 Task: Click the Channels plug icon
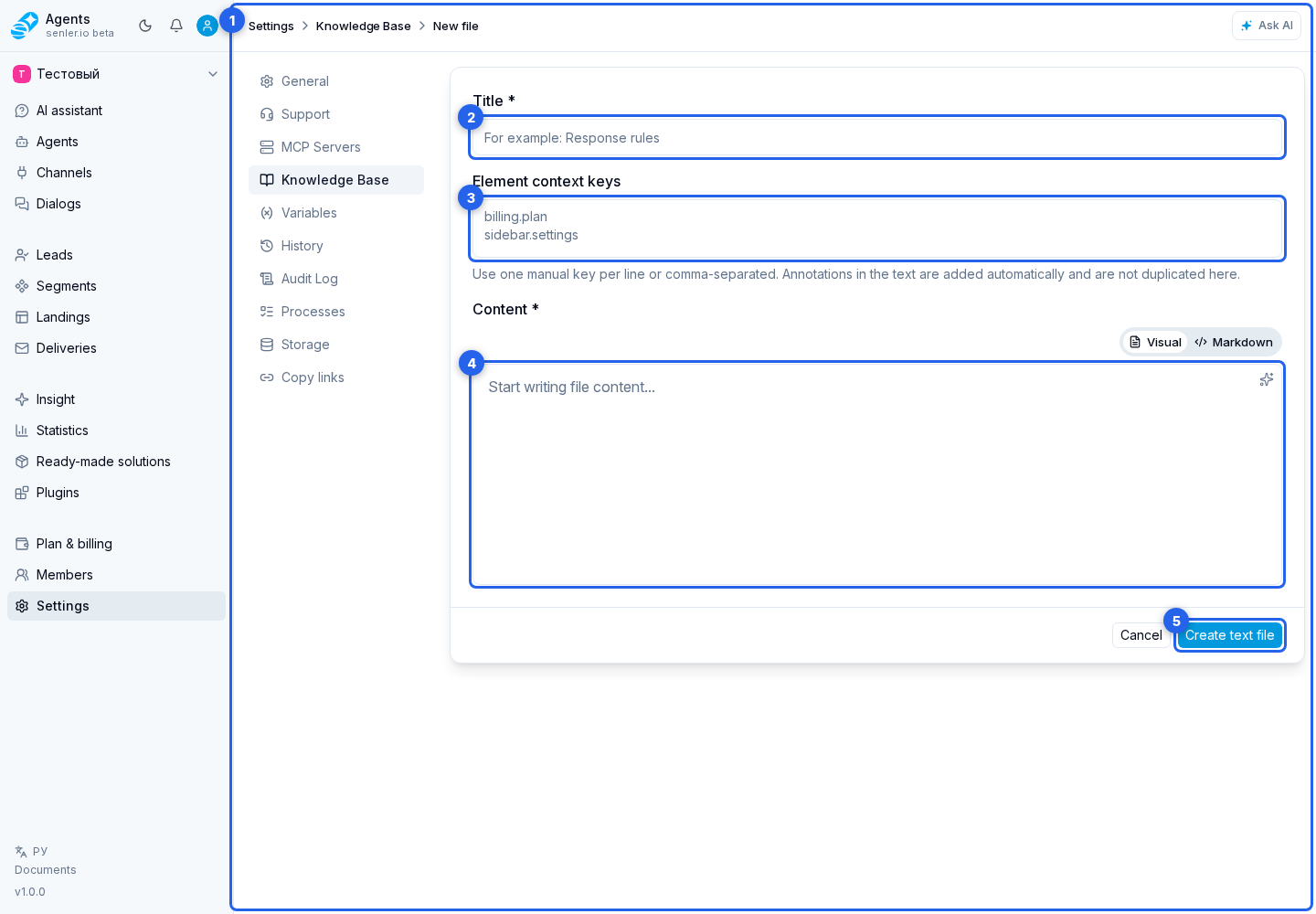(x=22, y=173)
